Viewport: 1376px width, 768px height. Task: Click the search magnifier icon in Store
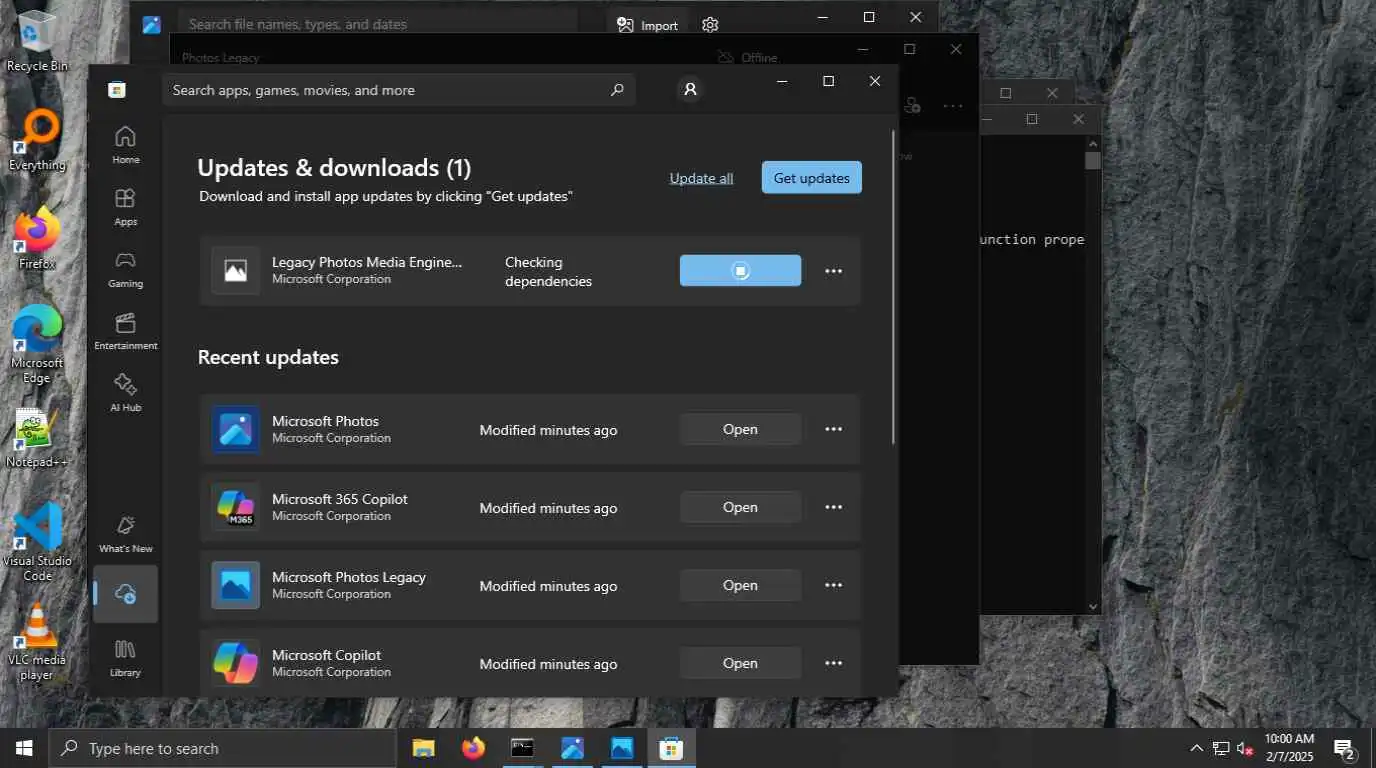[617, 90]
